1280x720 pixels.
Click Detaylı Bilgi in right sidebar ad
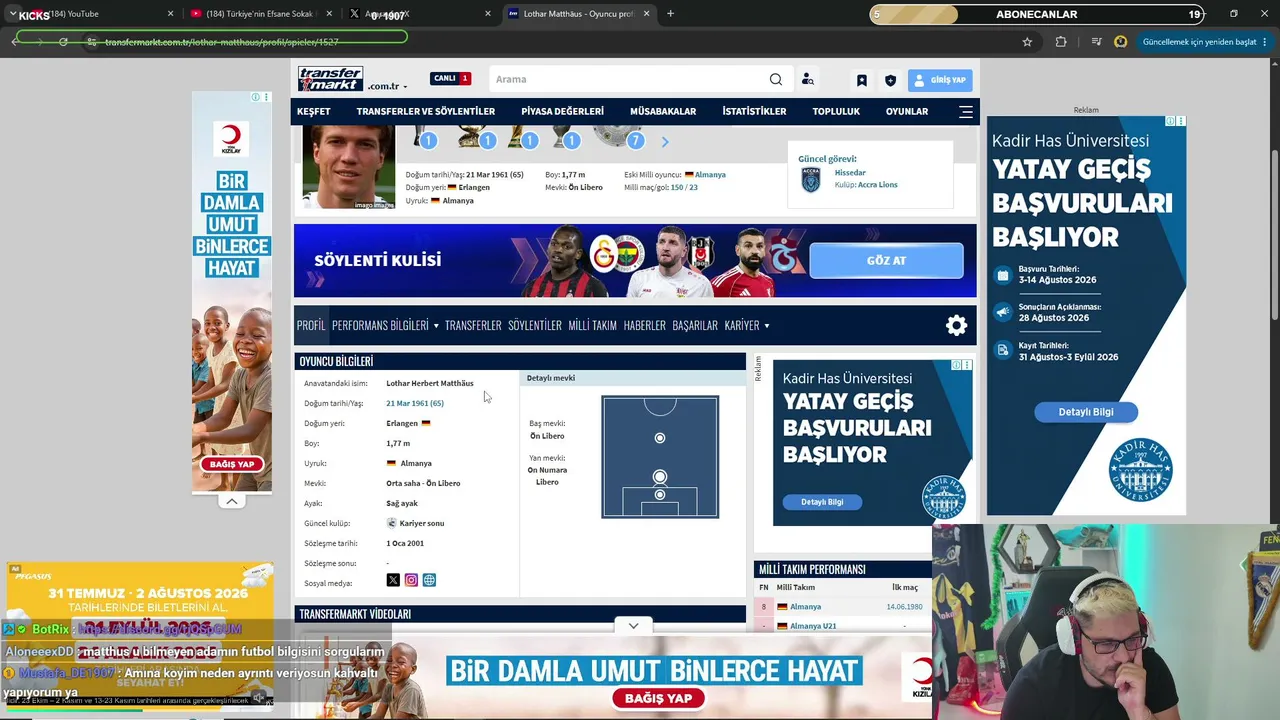(x=1086, y=412)
